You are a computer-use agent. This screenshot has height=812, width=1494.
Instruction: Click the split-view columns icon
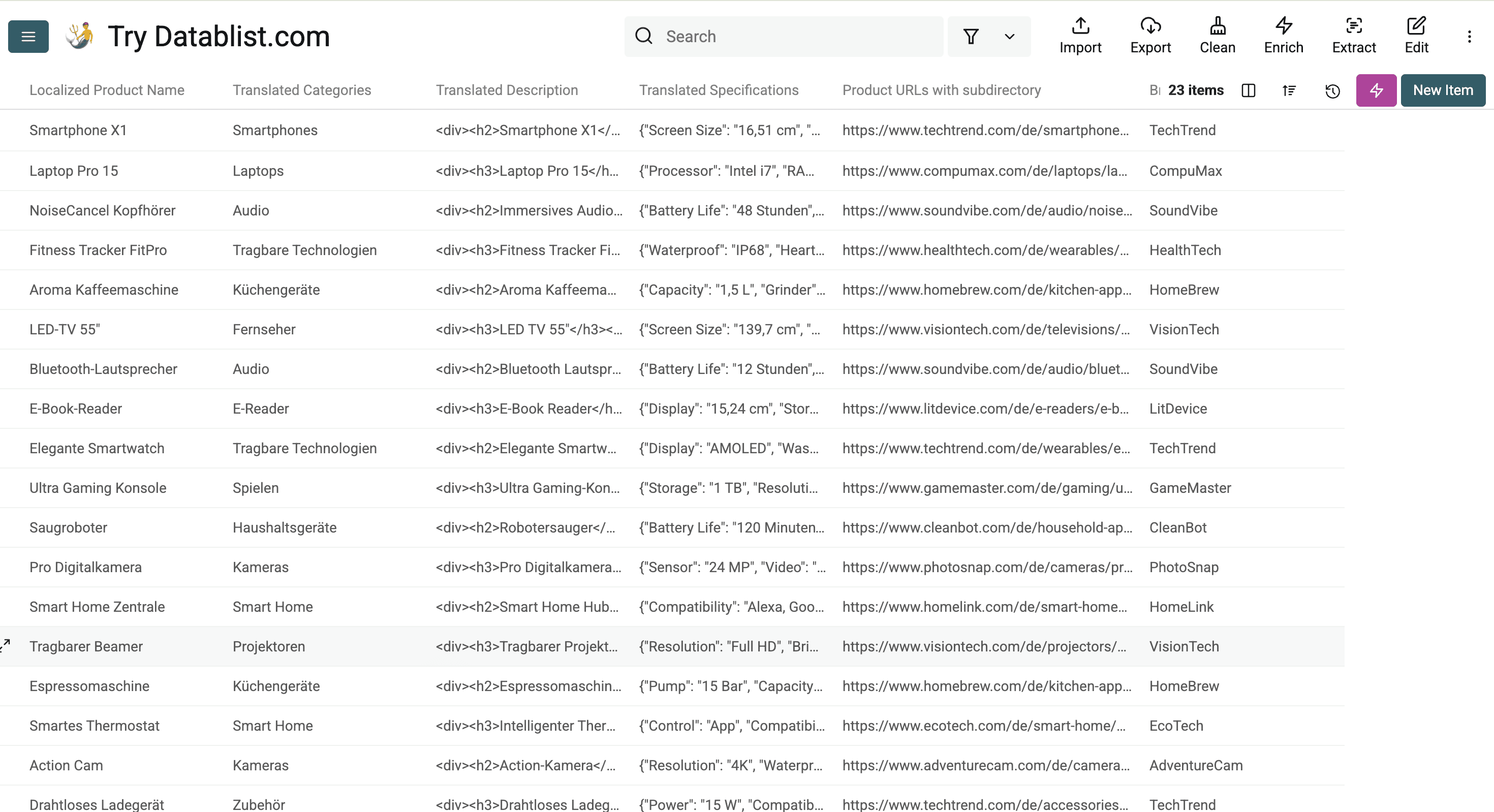1249,90
